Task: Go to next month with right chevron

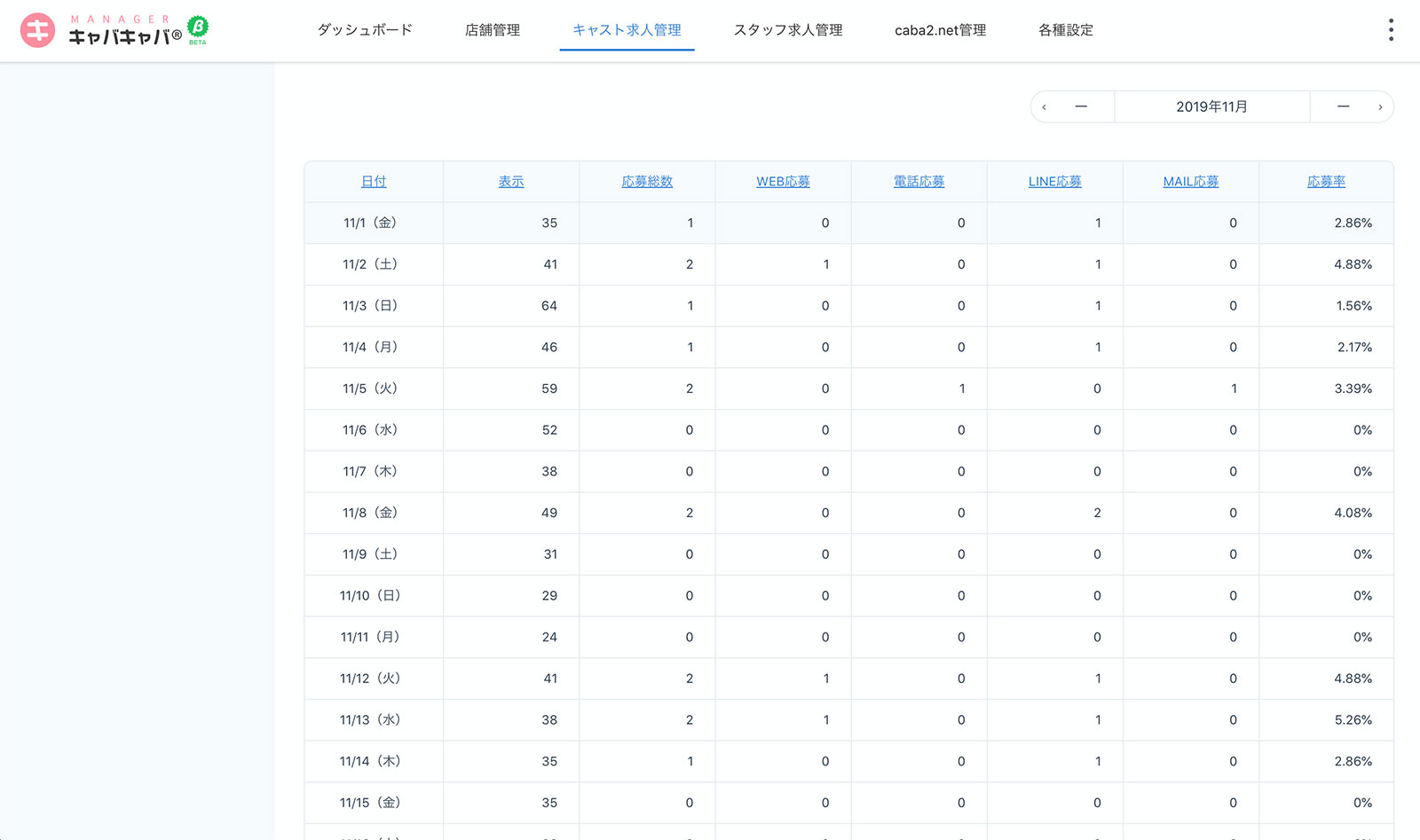Action: tap(1380, 107)
